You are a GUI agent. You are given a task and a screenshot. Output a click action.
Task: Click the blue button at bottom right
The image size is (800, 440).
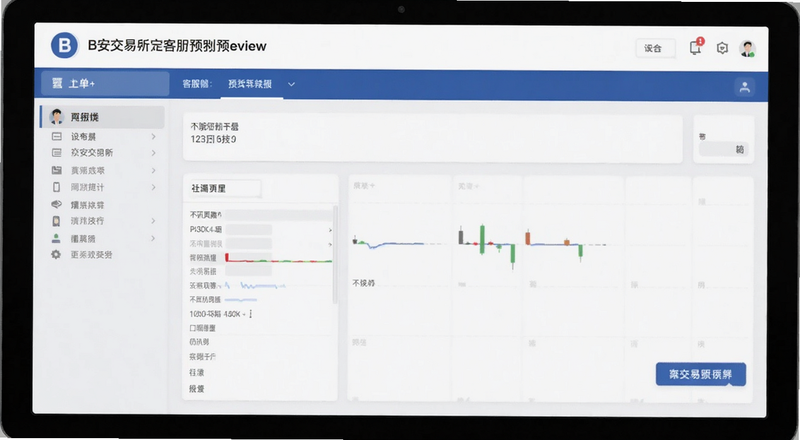pos(701,374)
